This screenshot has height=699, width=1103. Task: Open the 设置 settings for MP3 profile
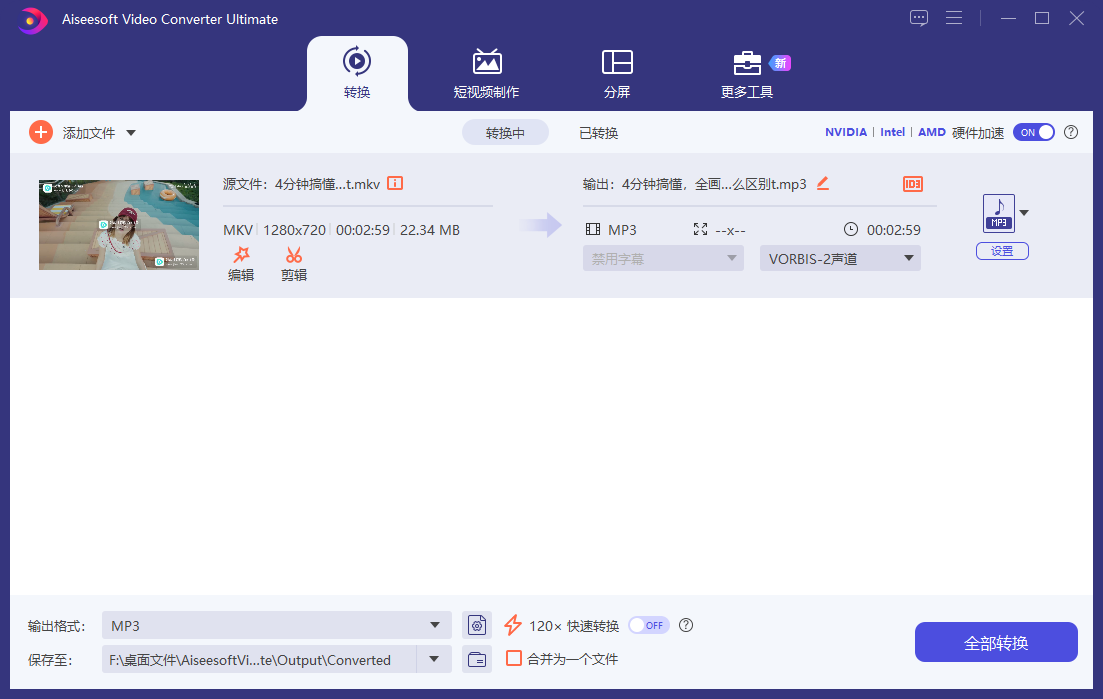(1001, 250)
